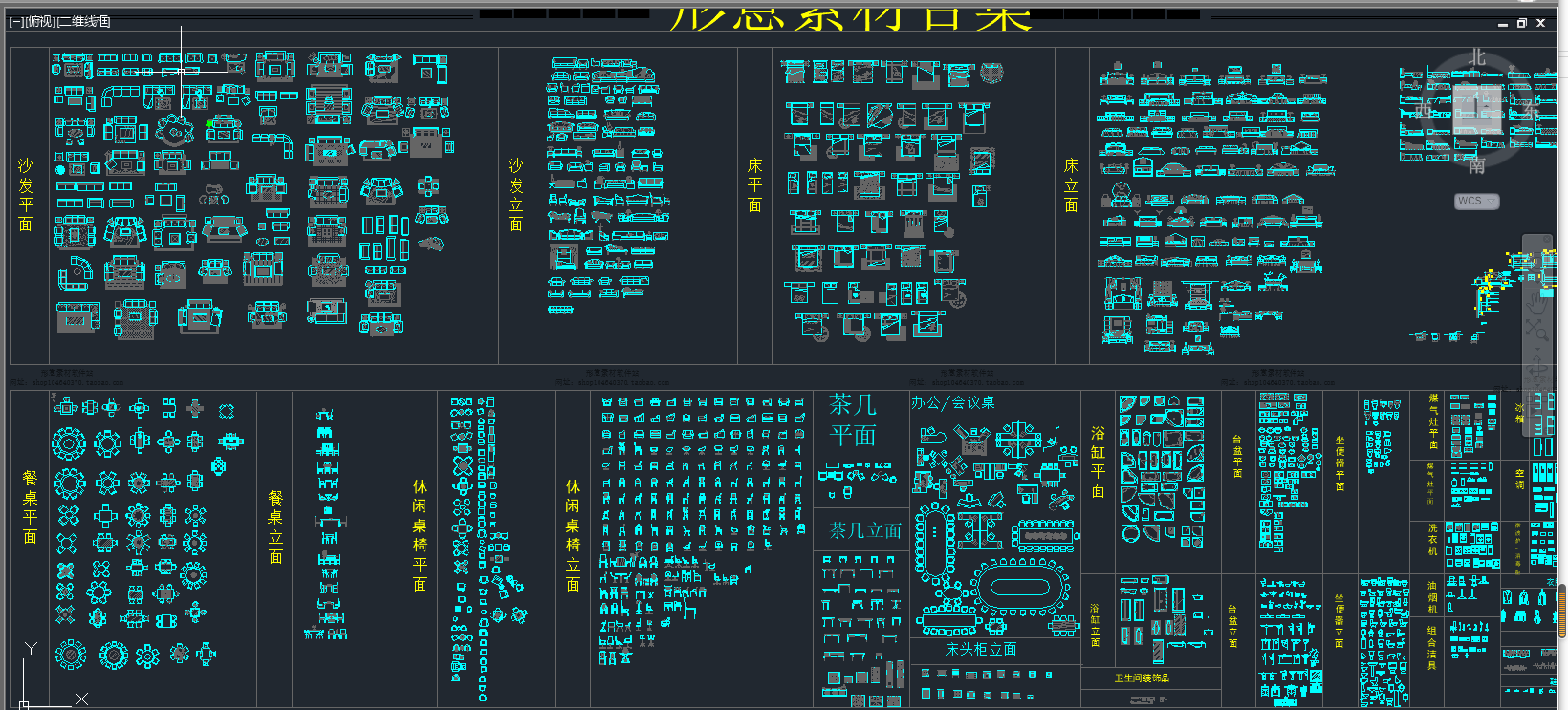Click the UCS origin icon at bottom-left
This screenshot has height=710, width=1568.
coord(24,705)
